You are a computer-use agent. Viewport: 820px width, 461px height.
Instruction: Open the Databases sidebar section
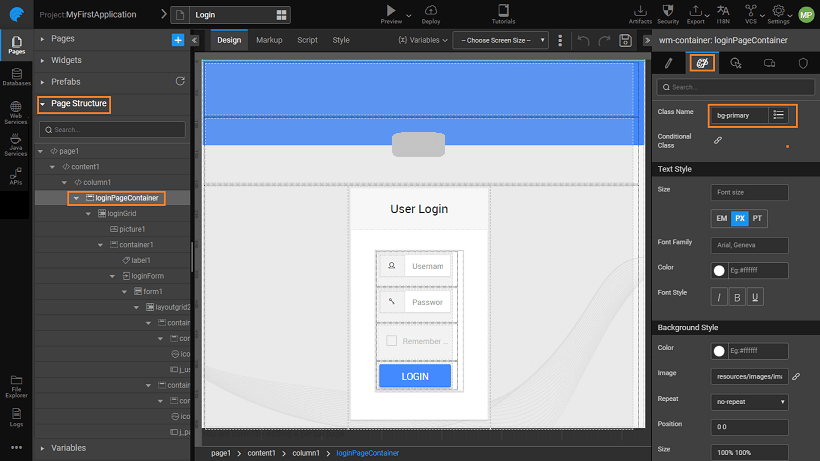15,78
